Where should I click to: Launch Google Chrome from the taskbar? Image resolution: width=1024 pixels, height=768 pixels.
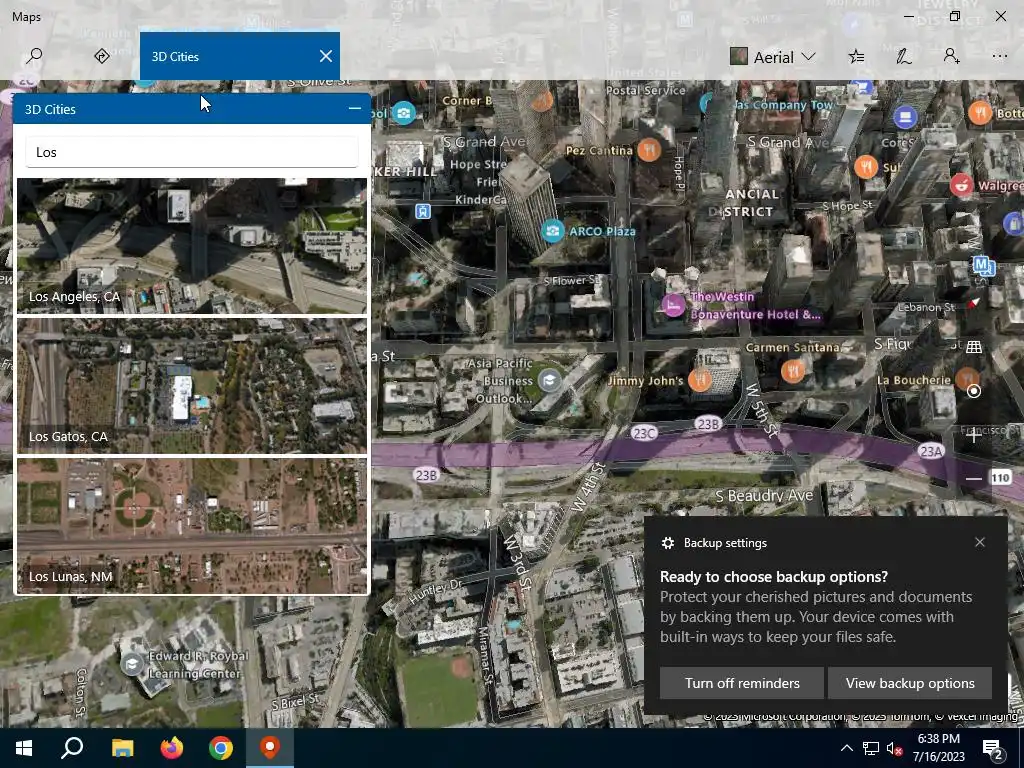point(221,748)
